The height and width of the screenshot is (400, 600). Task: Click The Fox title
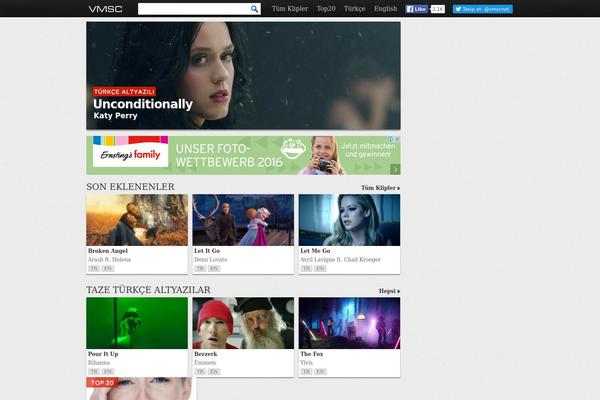(311, 354)
